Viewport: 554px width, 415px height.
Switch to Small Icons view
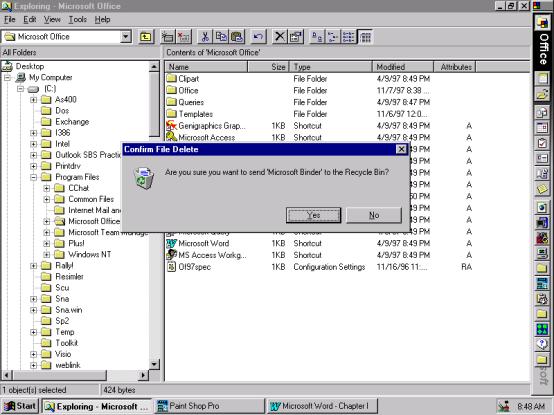point(333,37)
